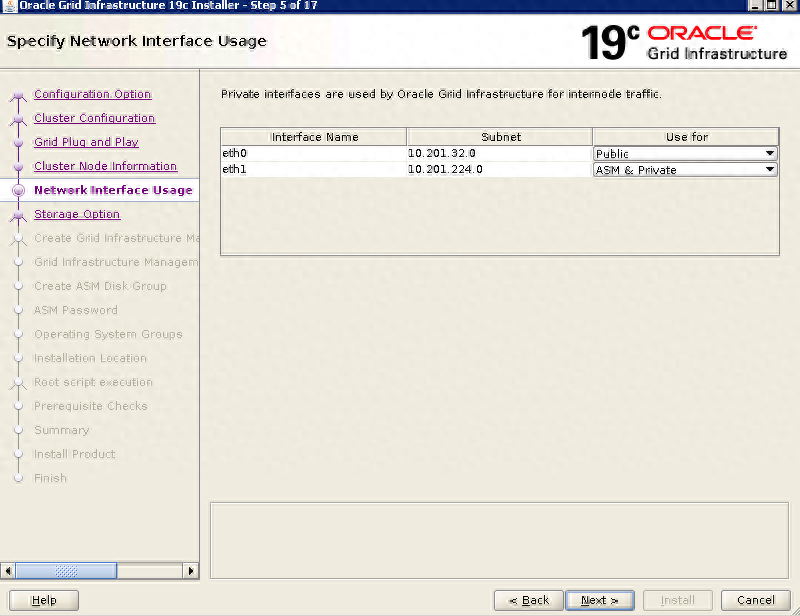This screenshot has height=616, width=800.
Task: Open the Grid Plug and Play step
Action: [86, 142]
